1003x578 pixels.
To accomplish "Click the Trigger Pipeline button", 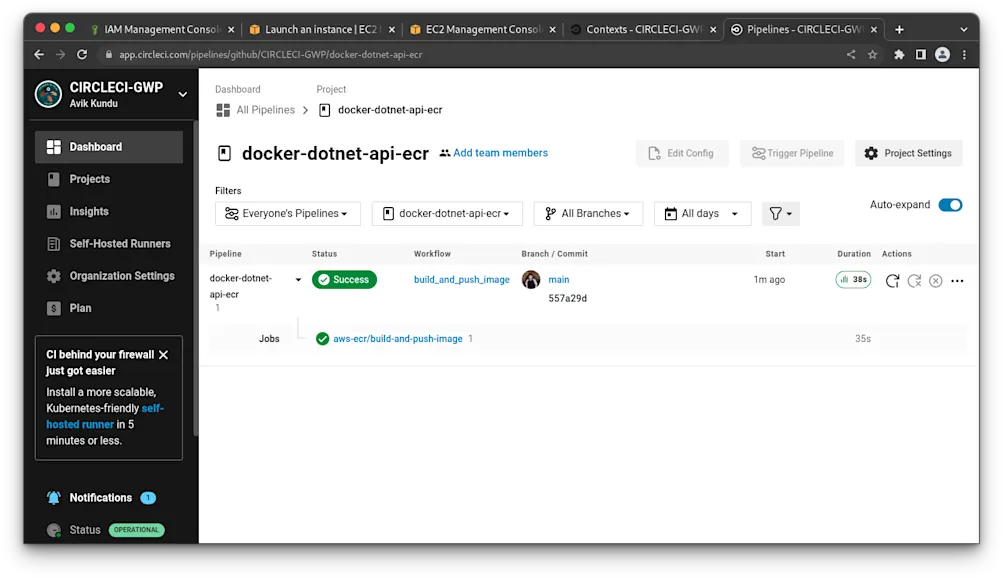I will tap(792, 153).
